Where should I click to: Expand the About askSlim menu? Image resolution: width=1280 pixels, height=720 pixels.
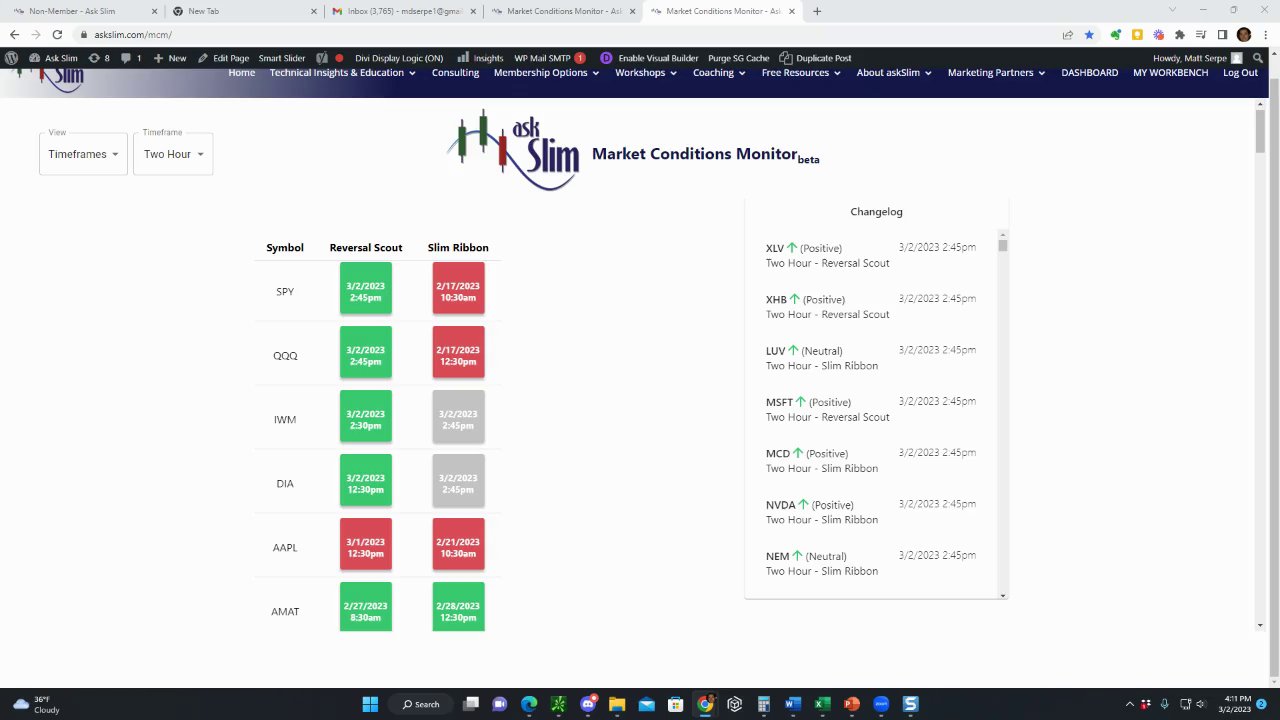point(894,73)
